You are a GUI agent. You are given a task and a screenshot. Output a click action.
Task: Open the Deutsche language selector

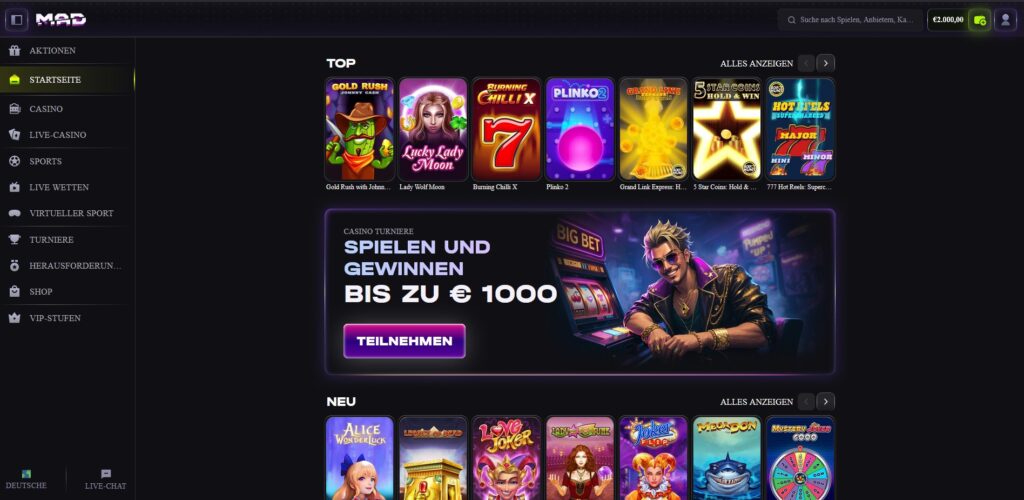(x=26, y=480)
